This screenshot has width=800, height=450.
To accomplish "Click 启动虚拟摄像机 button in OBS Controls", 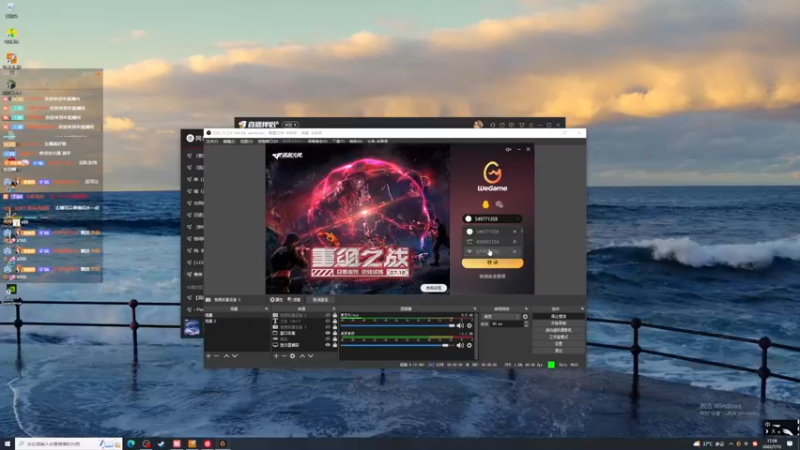I will [559, 330].
